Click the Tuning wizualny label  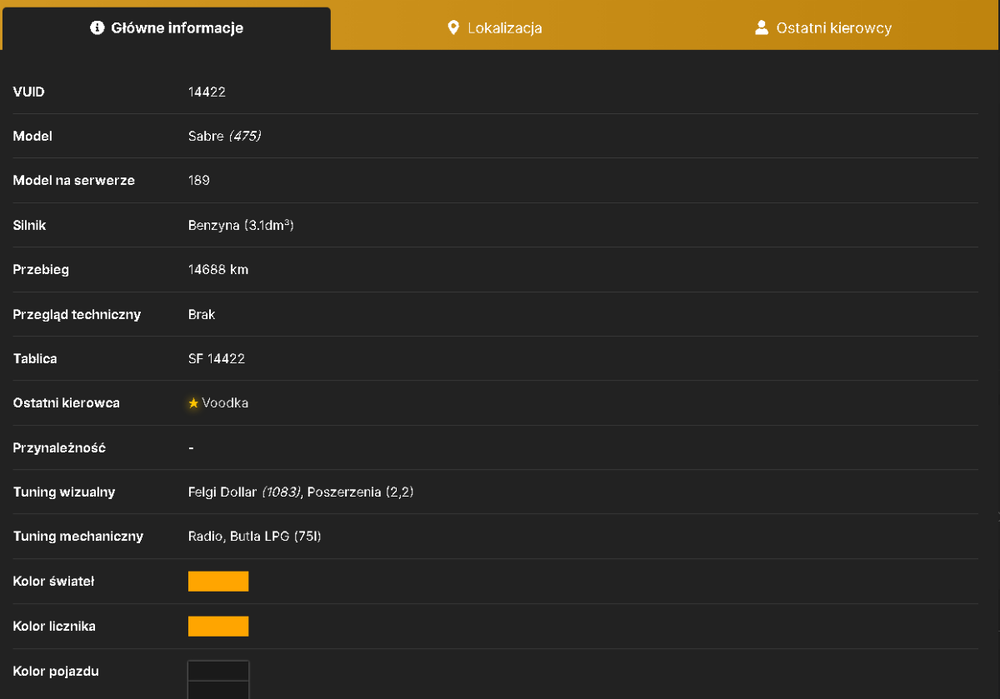[x=64, y=492]
